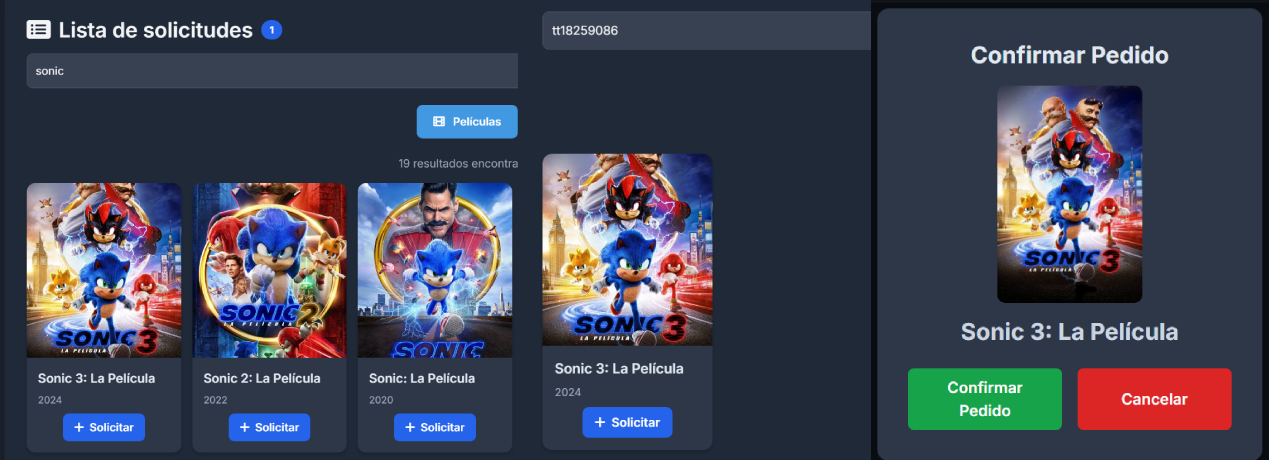Click the poster in Confirmar Pedido dialog
This screenshot has height=460, width=1269.
click(x=1069, y=194)
